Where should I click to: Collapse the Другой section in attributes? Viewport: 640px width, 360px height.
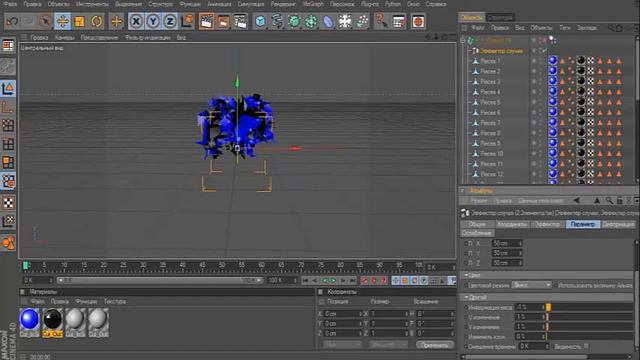coord(466,297)
